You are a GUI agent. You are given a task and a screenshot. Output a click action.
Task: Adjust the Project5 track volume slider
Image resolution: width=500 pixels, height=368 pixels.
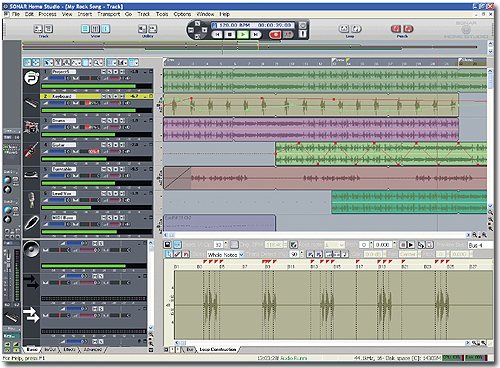click(57, 78)
